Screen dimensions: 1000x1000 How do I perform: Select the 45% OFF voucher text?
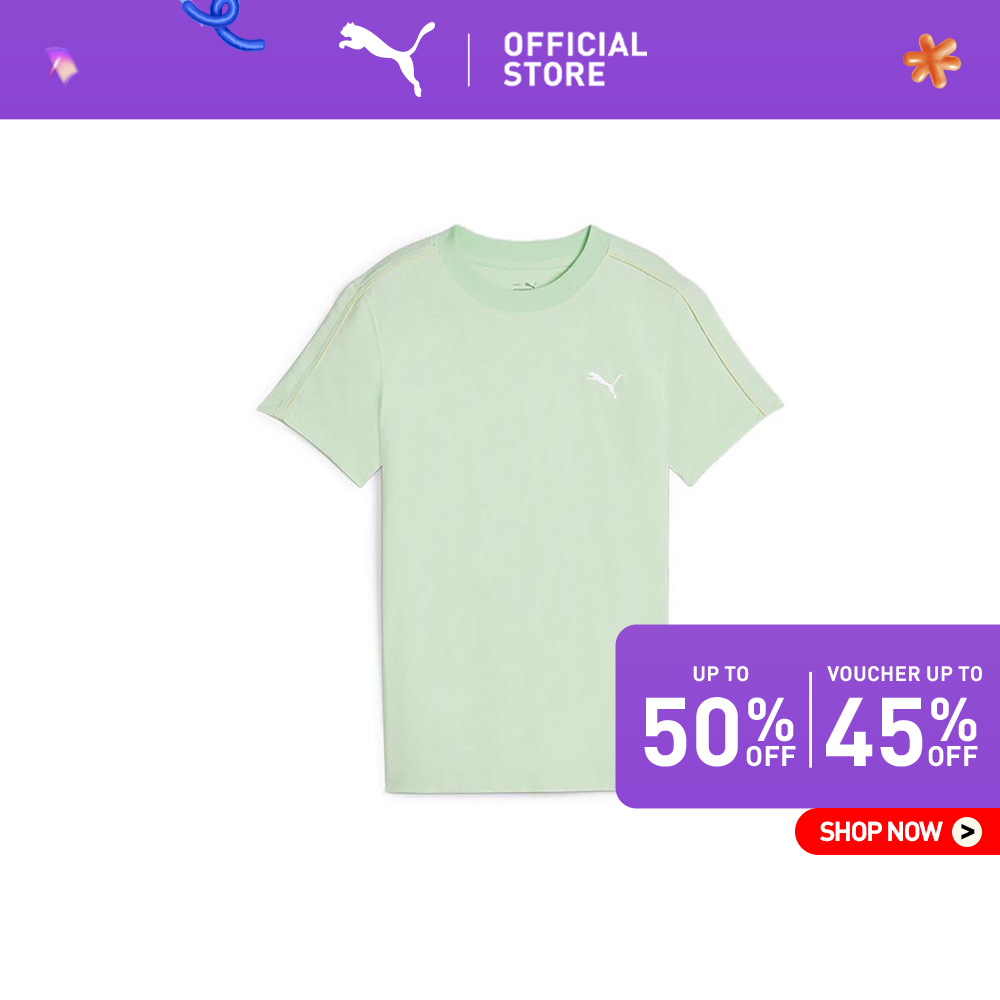901,732
